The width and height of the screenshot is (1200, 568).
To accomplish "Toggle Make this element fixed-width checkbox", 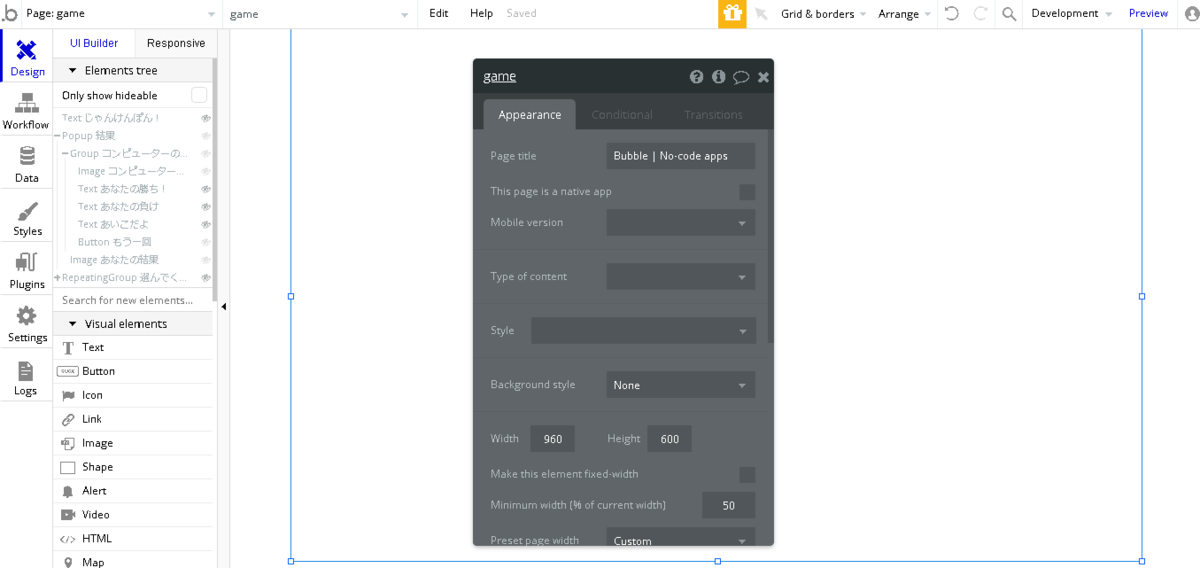I will coord(747,475).
